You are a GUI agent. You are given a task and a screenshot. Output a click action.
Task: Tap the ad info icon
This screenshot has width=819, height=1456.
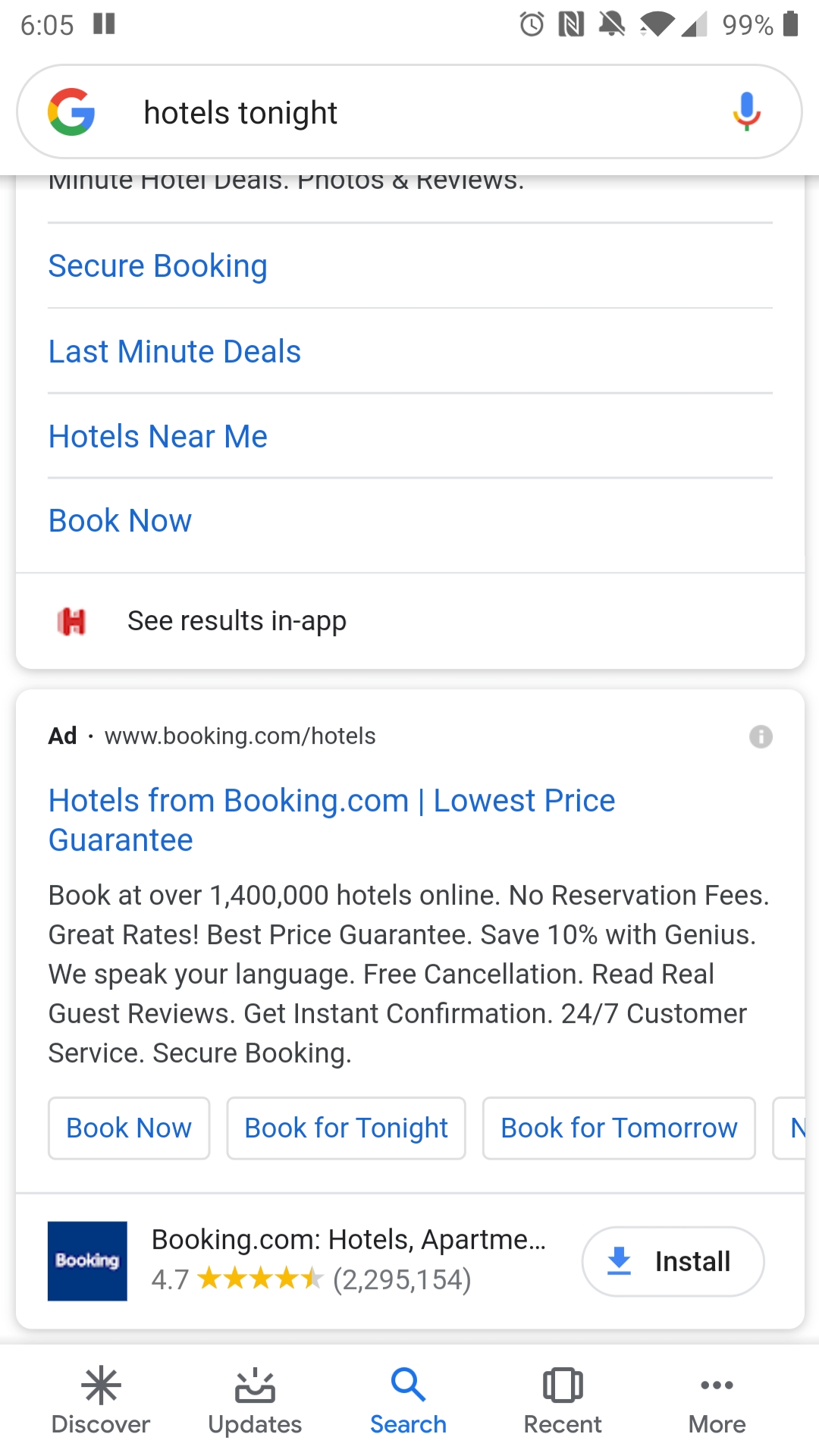[761, 736]
